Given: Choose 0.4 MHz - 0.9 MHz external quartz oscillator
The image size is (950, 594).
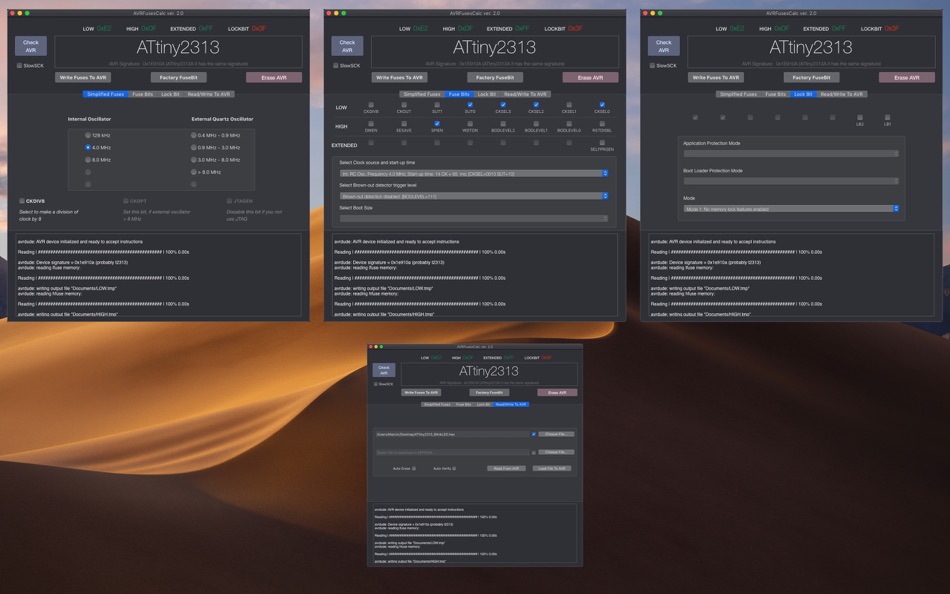Looking at the screenshot, I should [194, 135].
